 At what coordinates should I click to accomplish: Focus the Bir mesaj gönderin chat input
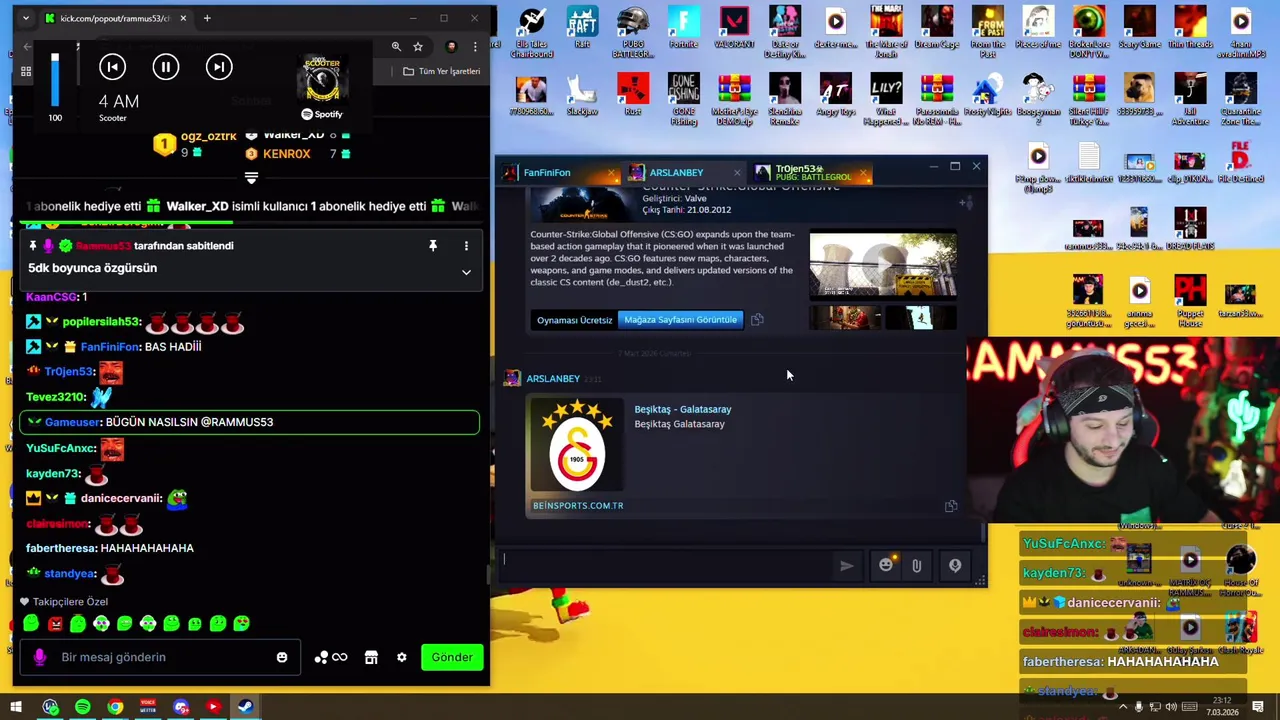pos(160,657)
